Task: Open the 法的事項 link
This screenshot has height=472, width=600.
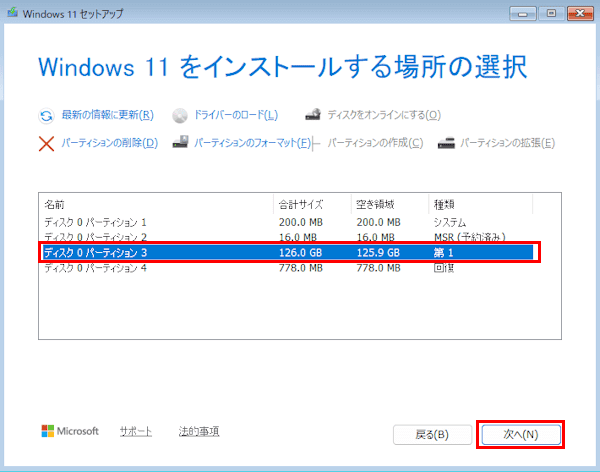Action: pos(199,431)
